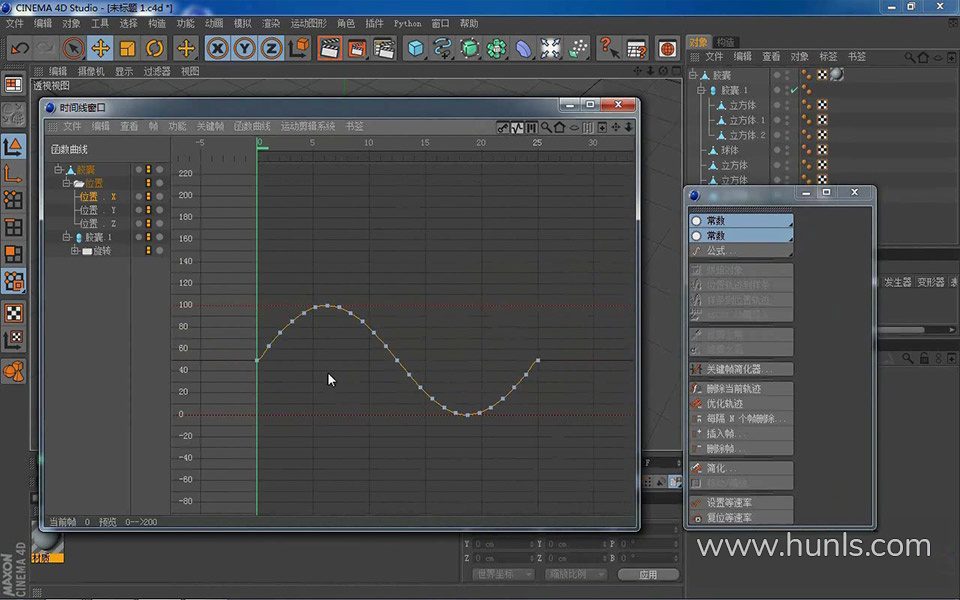
Task: Collapse the 位置 folder in timeline tree
Action: point(67,184)
